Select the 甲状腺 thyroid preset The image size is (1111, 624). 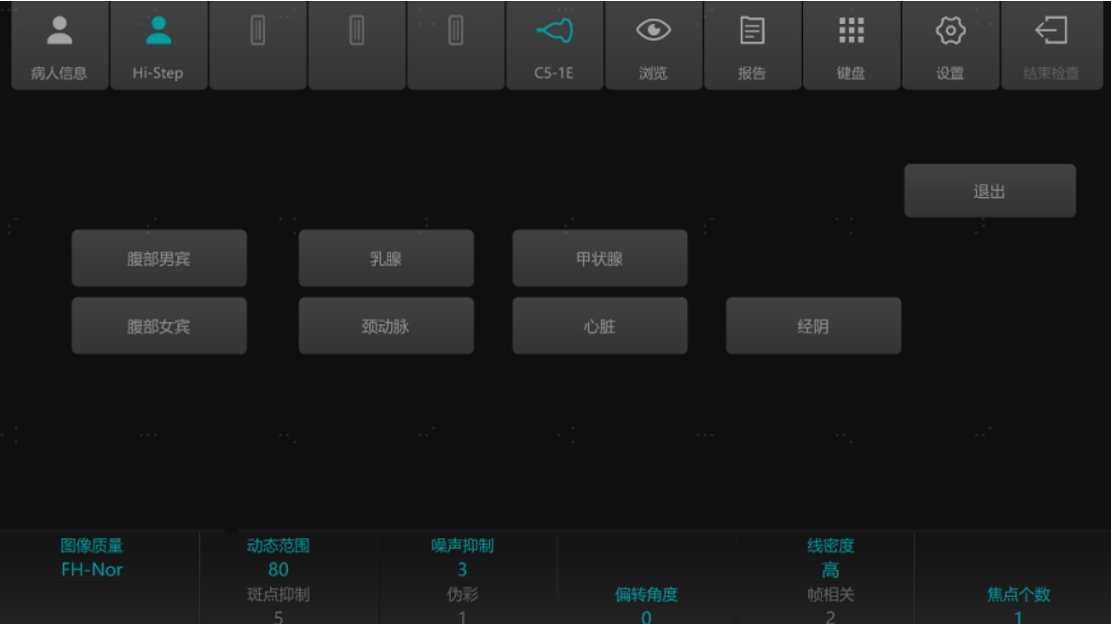click(600, 259)
